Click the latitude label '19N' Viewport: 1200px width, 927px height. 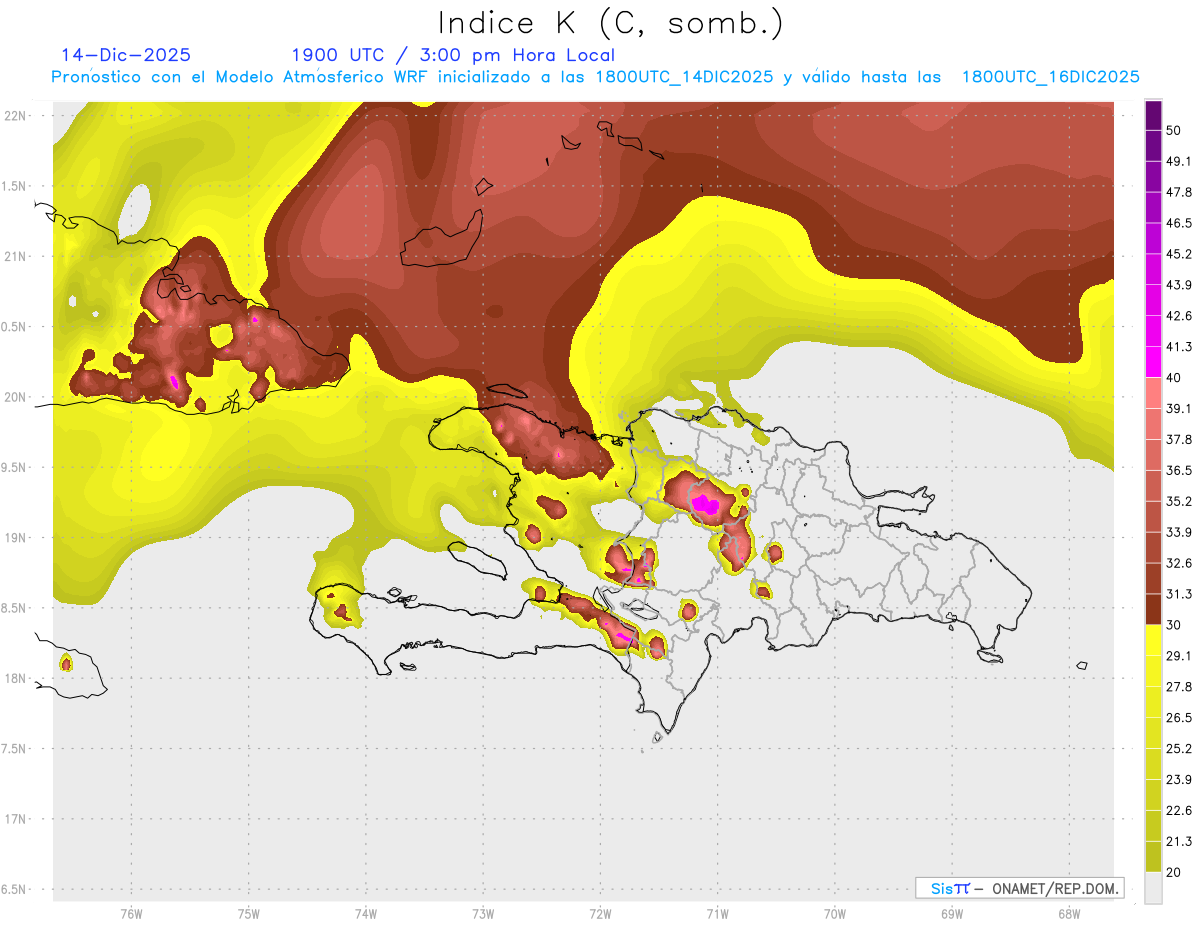(16, 538)
